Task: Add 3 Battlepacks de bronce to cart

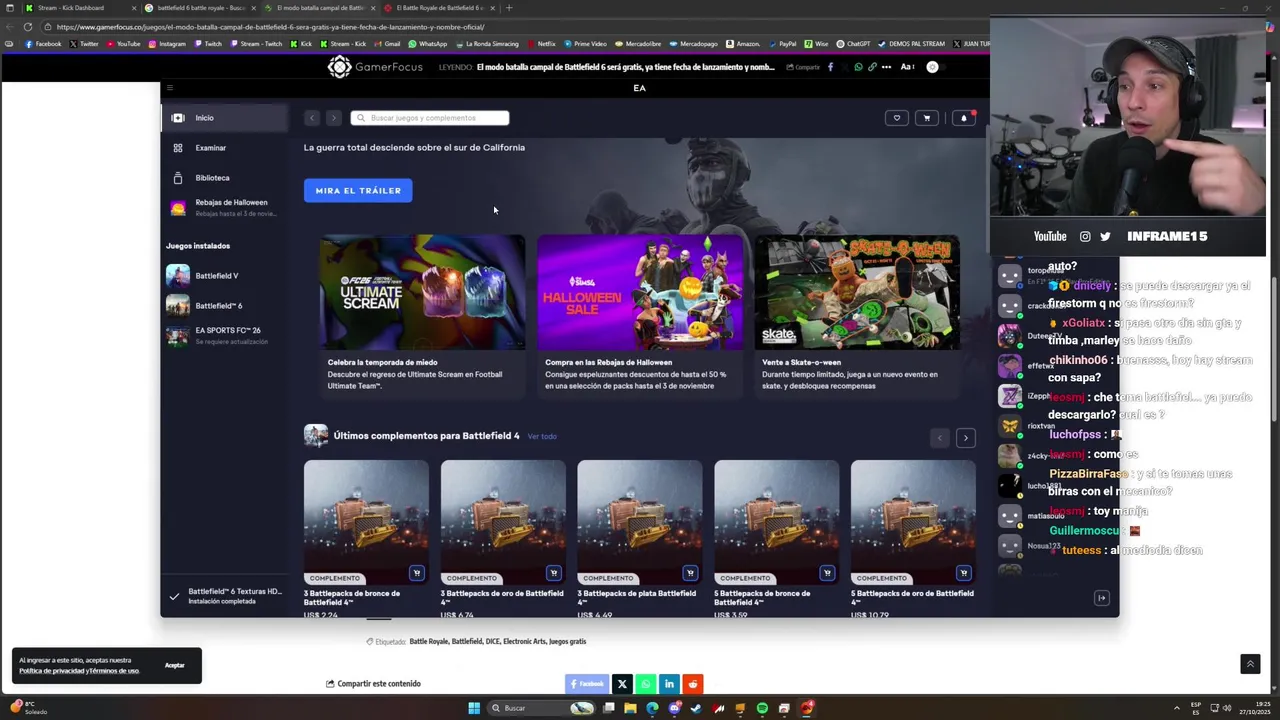Action: pyautogui.click(x=417, y=573)
